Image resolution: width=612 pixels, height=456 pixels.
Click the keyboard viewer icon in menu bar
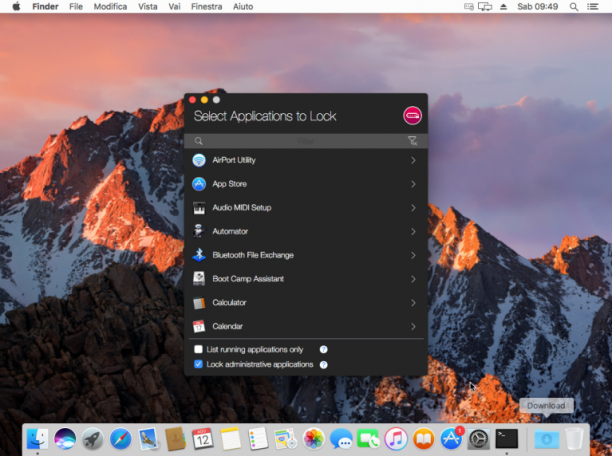click(x=469, y=7)
